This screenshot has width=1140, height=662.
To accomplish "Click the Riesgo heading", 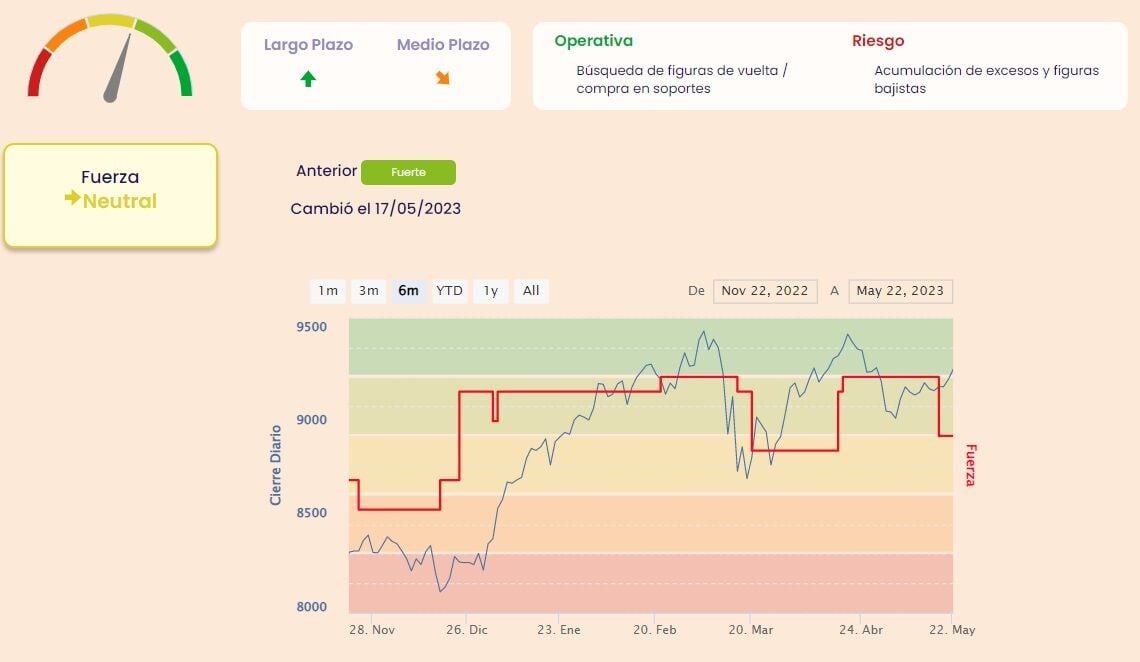I will (x=878, y=41).
